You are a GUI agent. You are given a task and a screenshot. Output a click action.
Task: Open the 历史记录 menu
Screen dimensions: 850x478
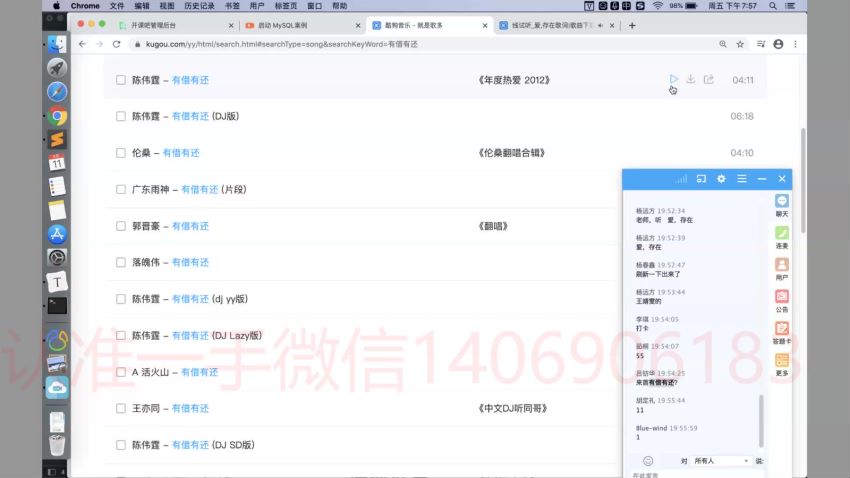199,6
